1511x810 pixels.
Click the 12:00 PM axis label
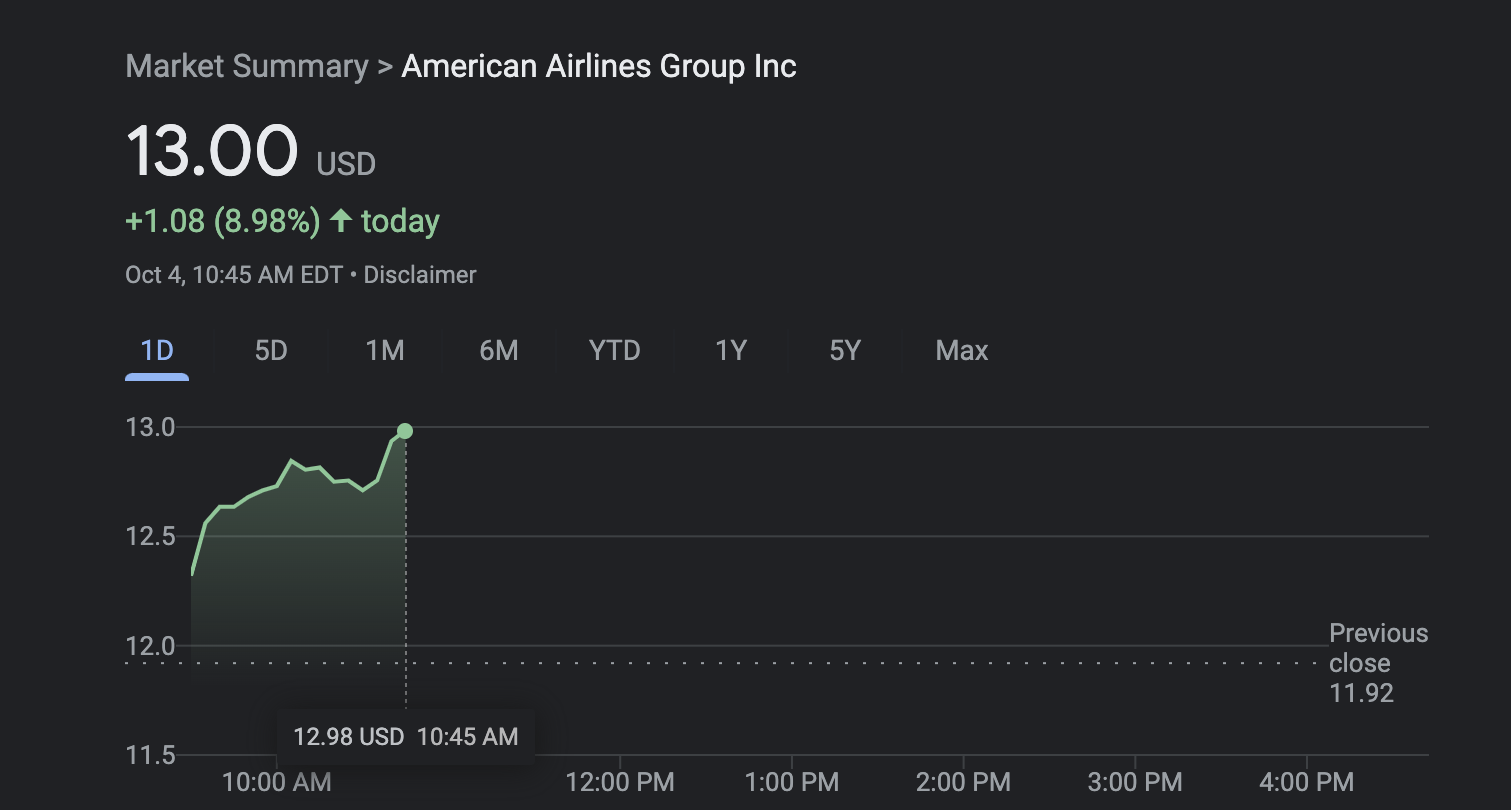tap(620, 782)
